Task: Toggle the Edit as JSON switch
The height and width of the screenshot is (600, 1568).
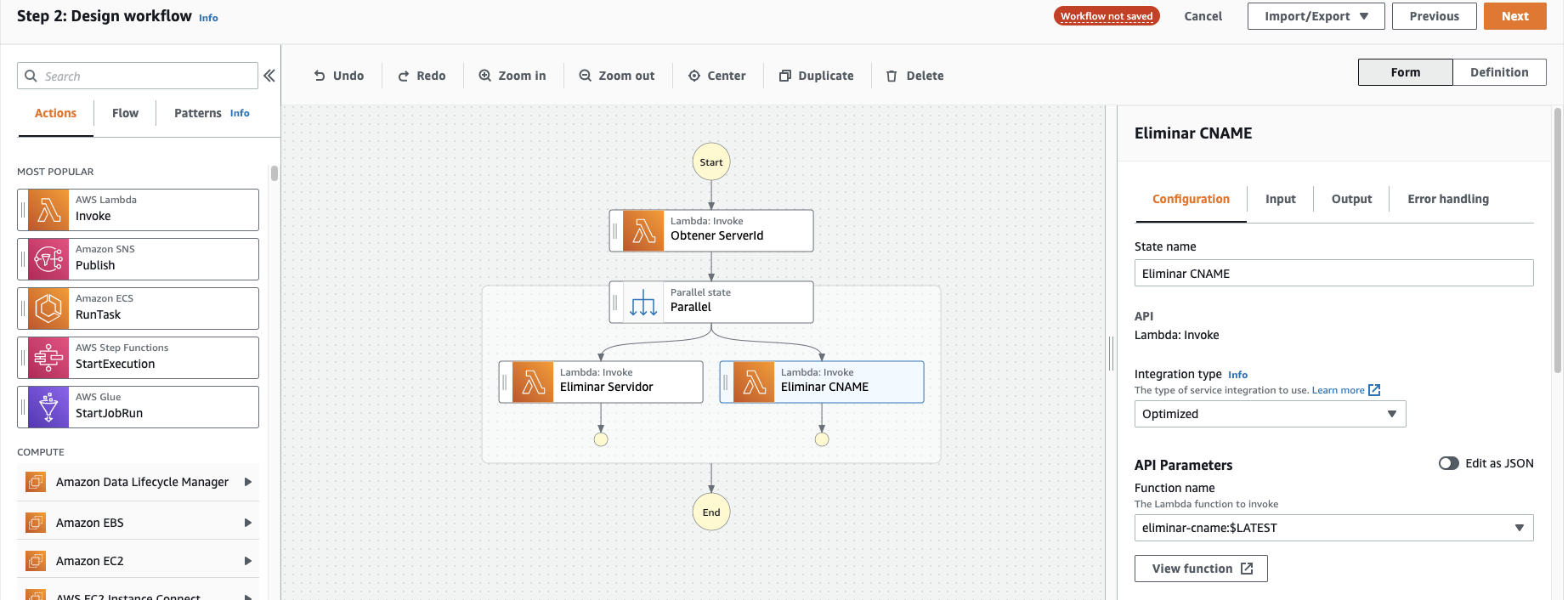Action: point(1448,463)
